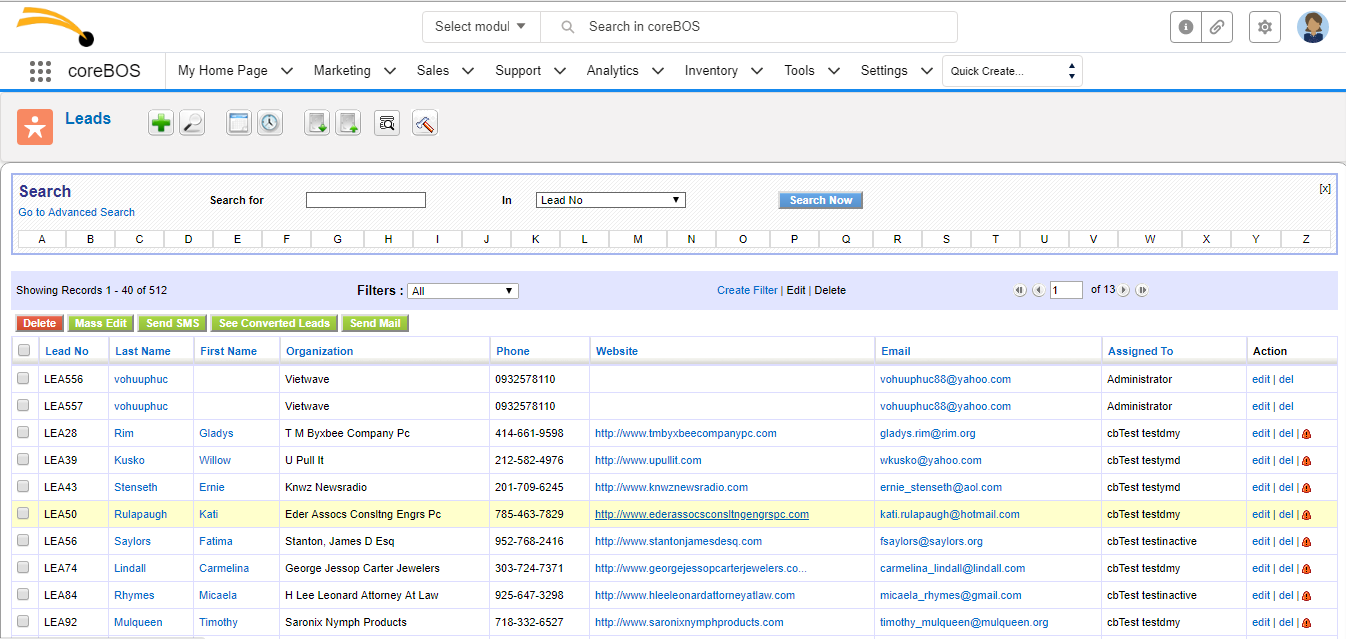Click the Import Leads icon with down arrow
The height and width of the screenshot is (639, 1346).
[317, 123]
